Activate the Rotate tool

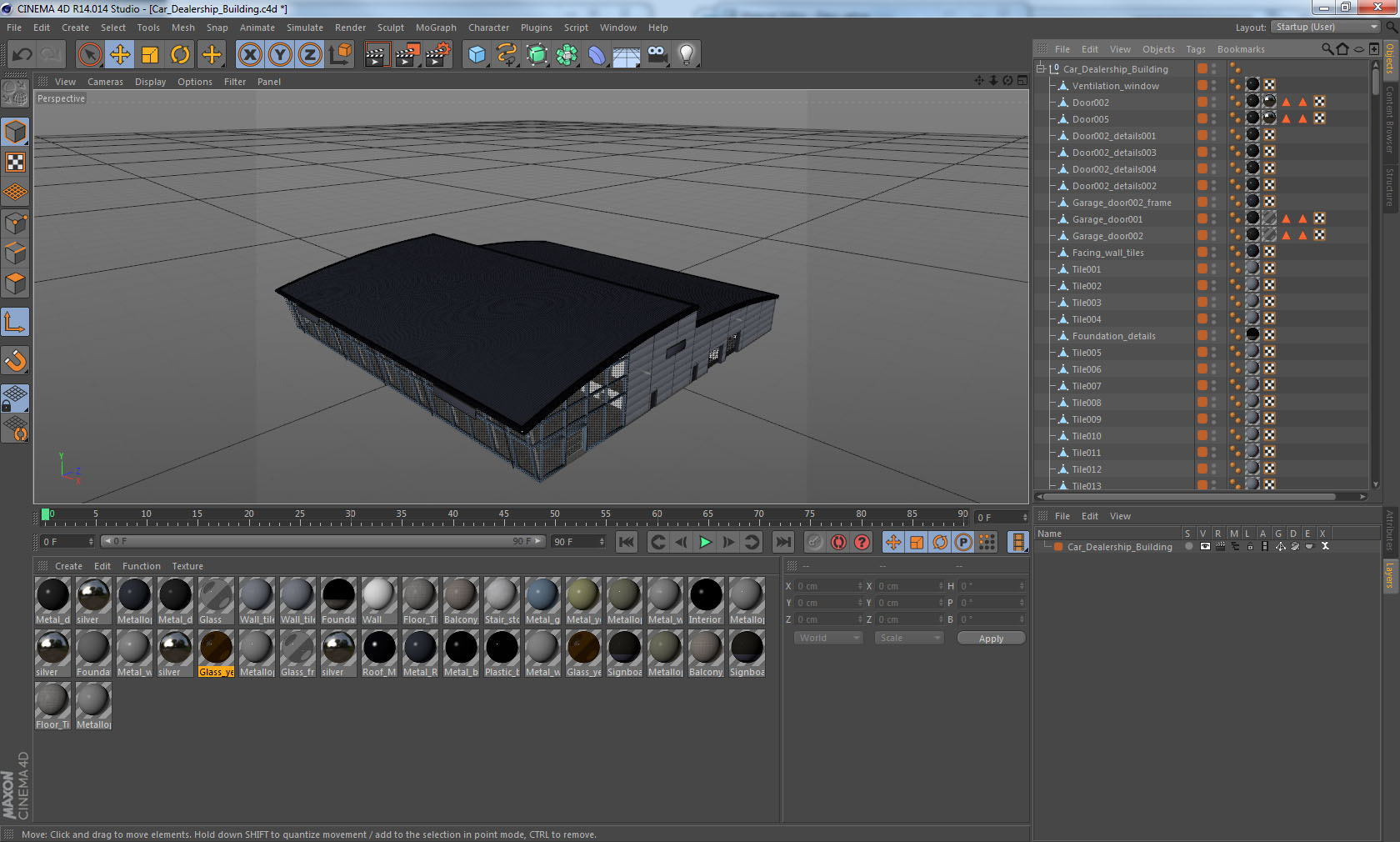180,55
